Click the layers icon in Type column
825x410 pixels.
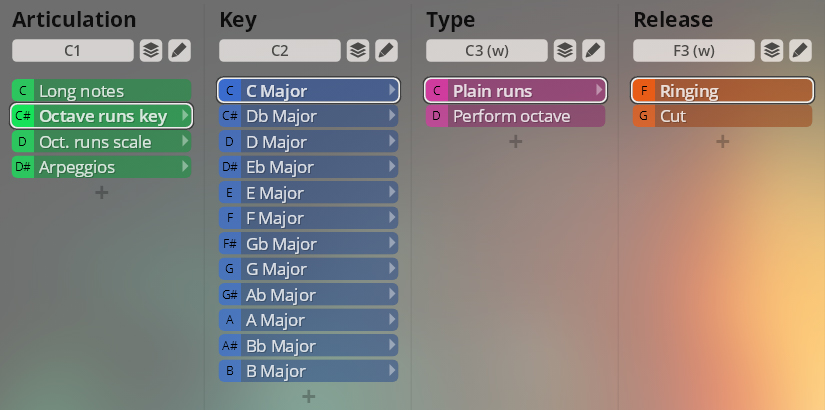(564, 50)
